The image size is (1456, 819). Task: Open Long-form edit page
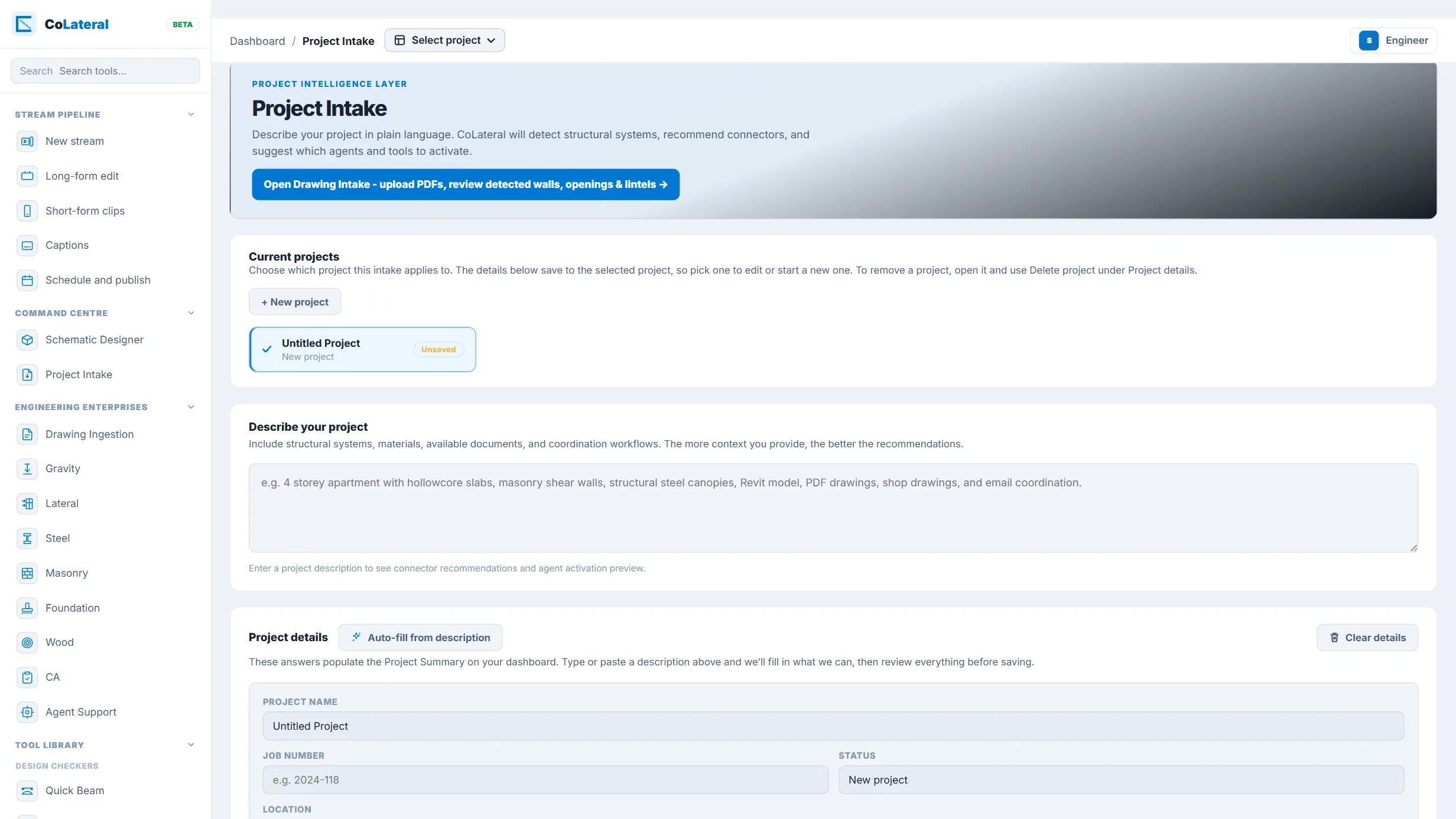pyautogui.click(x=82, y=176)
